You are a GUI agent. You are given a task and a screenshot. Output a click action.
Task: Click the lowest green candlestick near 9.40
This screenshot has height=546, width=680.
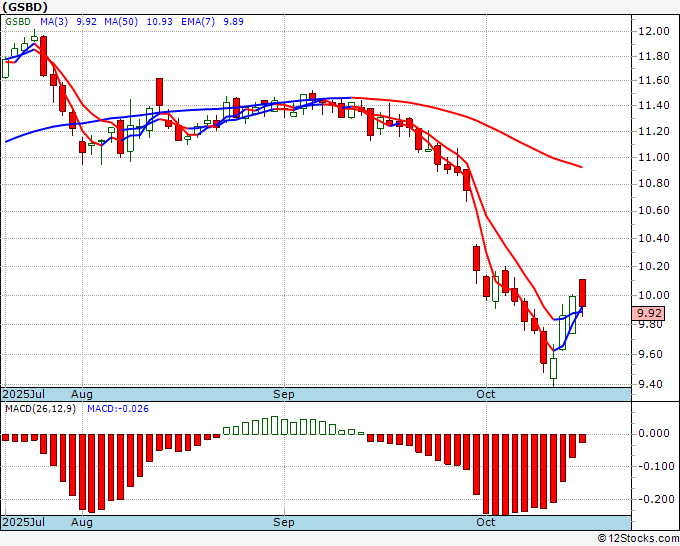553,369
